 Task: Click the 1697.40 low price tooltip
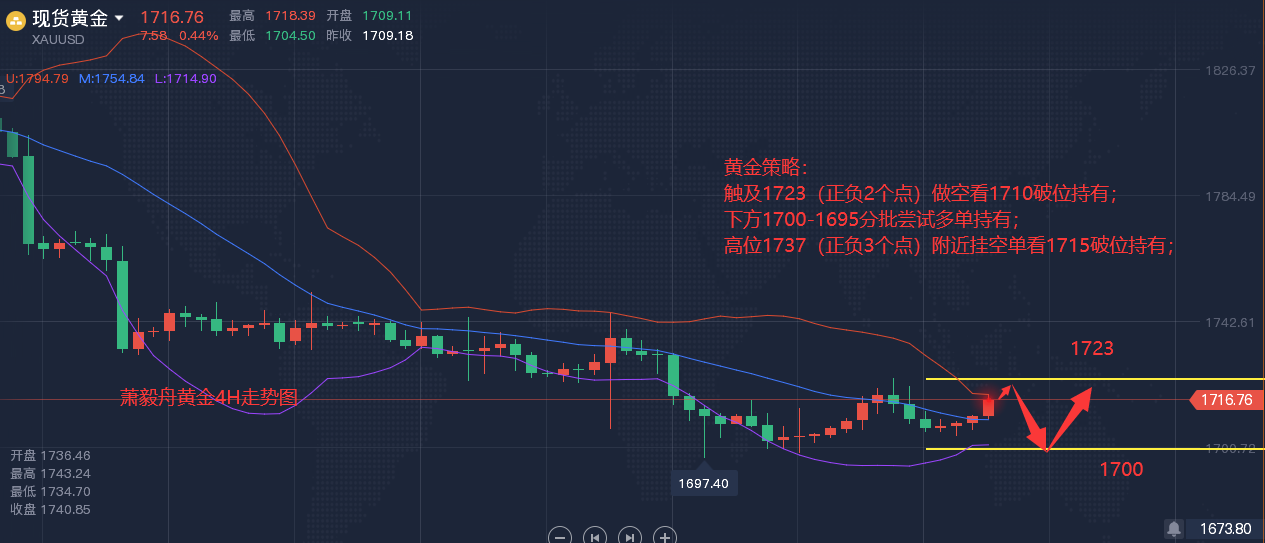pos(704,483)
